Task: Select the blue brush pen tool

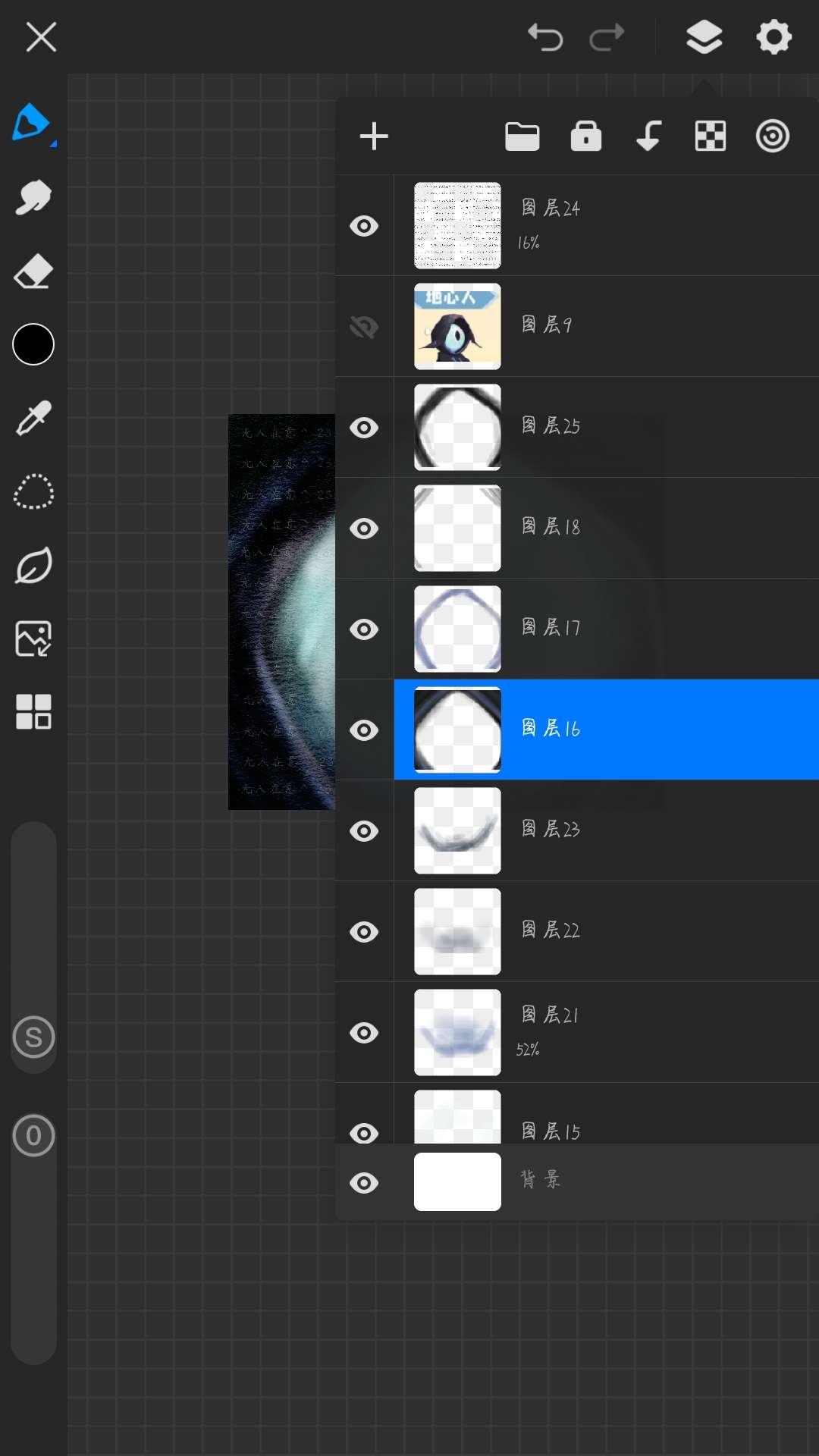Action: pos(32,123)
